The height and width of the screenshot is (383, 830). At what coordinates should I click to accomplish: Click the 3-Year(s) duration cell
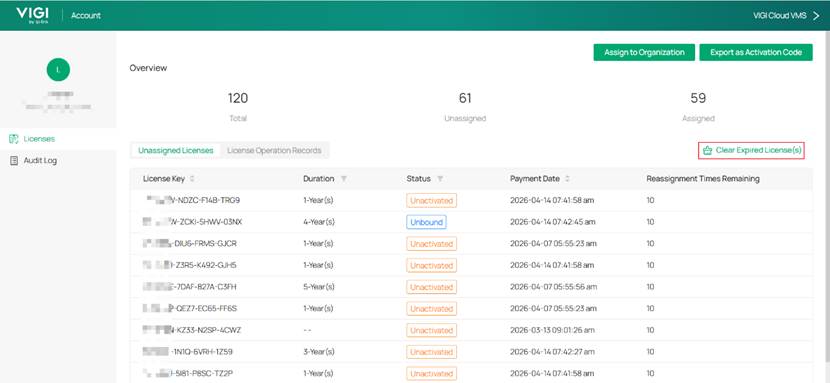319,352
